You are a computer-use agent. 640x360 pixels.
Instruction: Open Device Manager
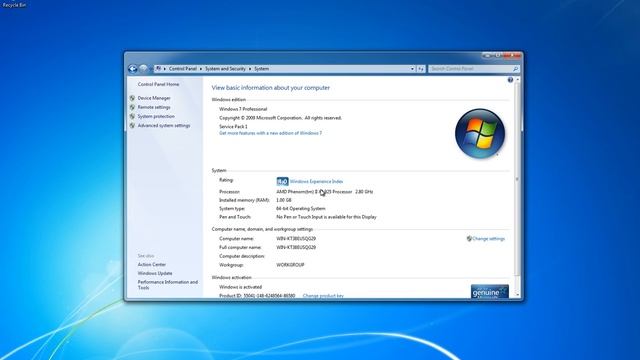click(x=154, y=98)
